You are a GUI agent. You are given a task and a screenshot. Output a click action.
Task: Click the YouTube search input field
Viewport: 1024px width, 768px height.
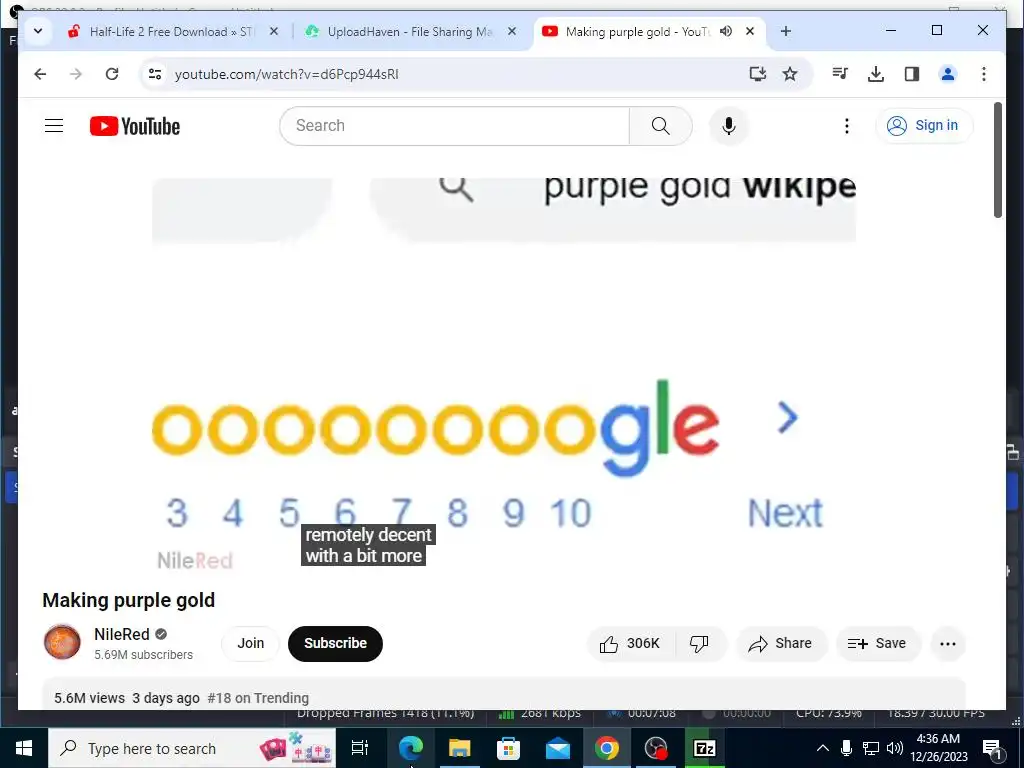click(x=455, y=126)
